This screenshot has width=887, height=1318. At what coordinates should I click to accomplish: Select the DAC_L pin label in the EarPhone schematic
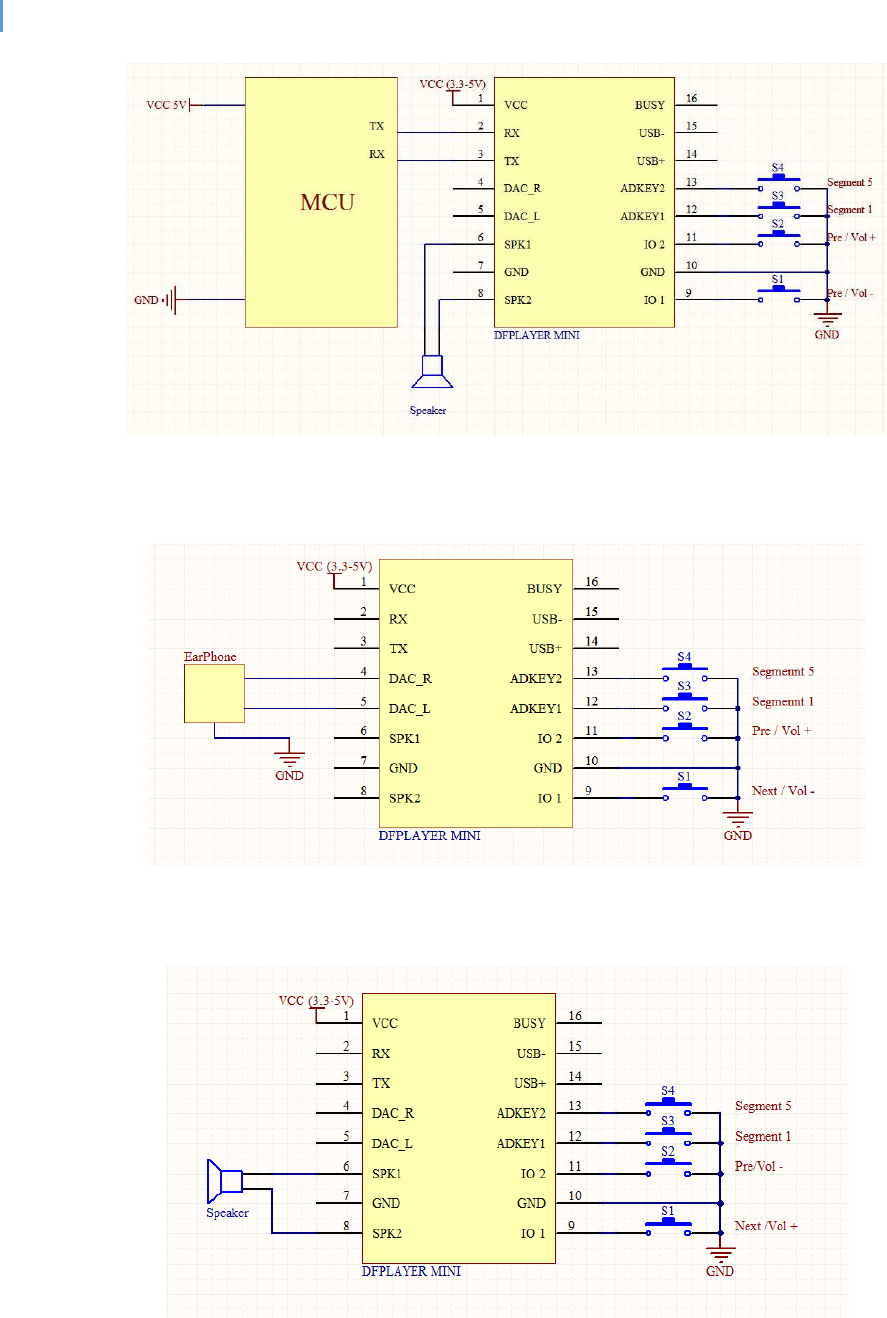pos(410,709)
